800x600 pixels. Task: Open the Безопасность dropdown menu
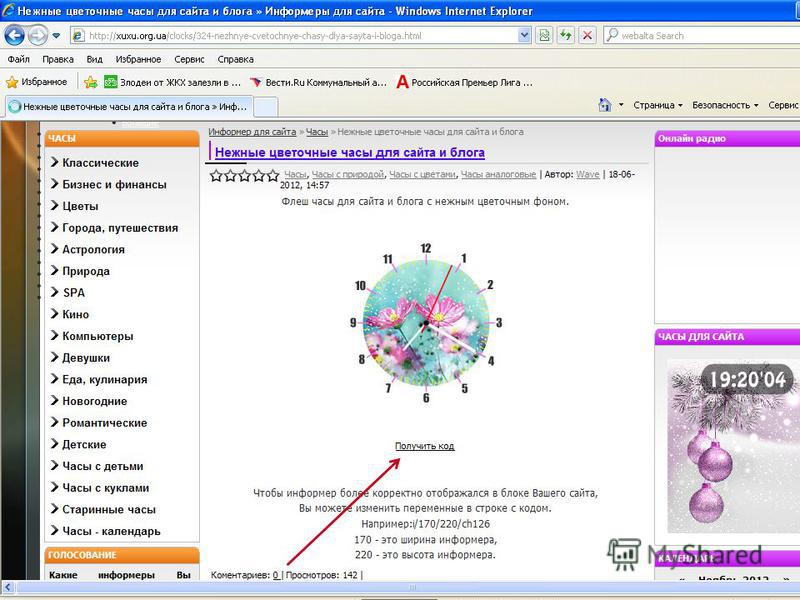click(725, 105)
